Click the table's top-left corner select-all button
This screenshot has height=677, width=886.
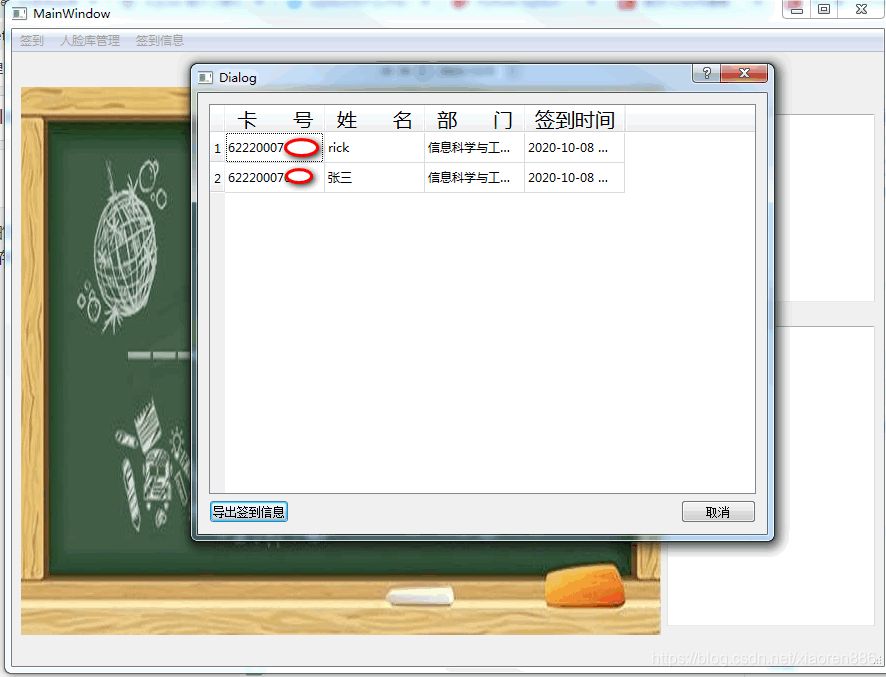[218, 119]
